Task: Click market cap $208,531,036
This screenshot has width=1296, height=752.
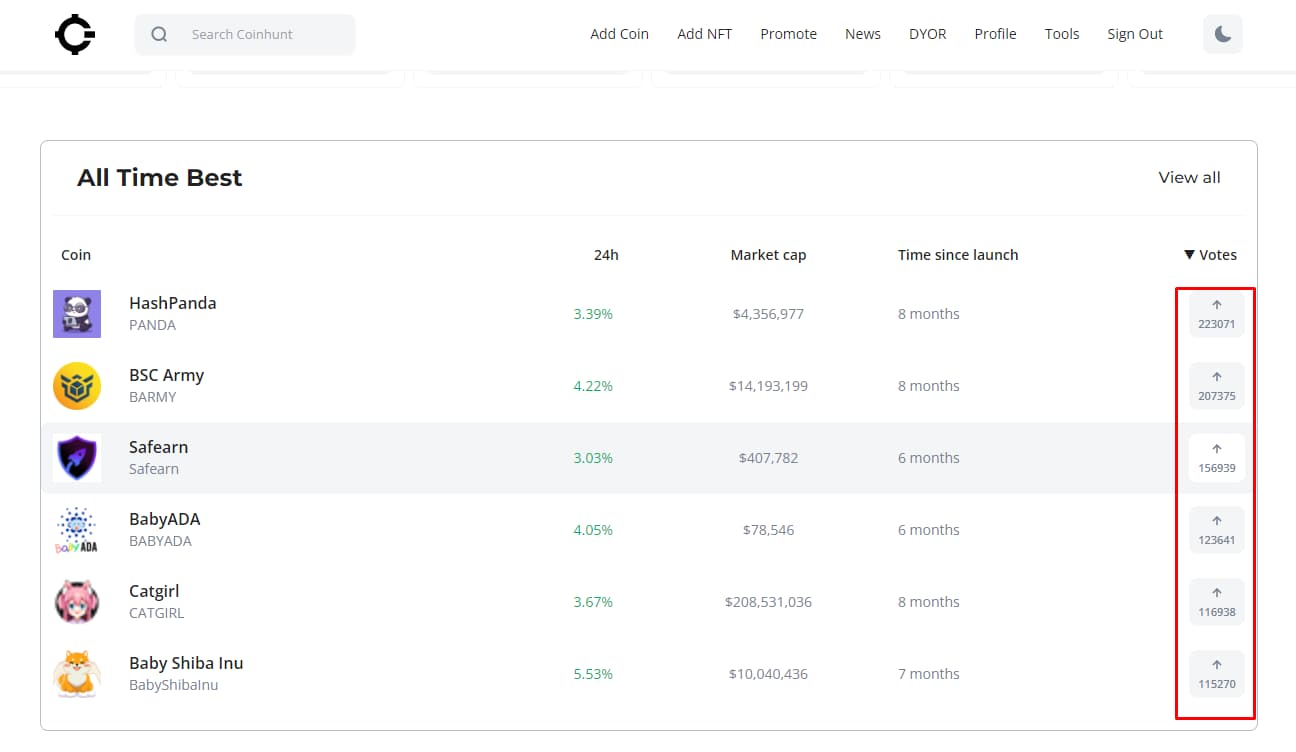Action: pyautogui.click(x=768, y=602)
